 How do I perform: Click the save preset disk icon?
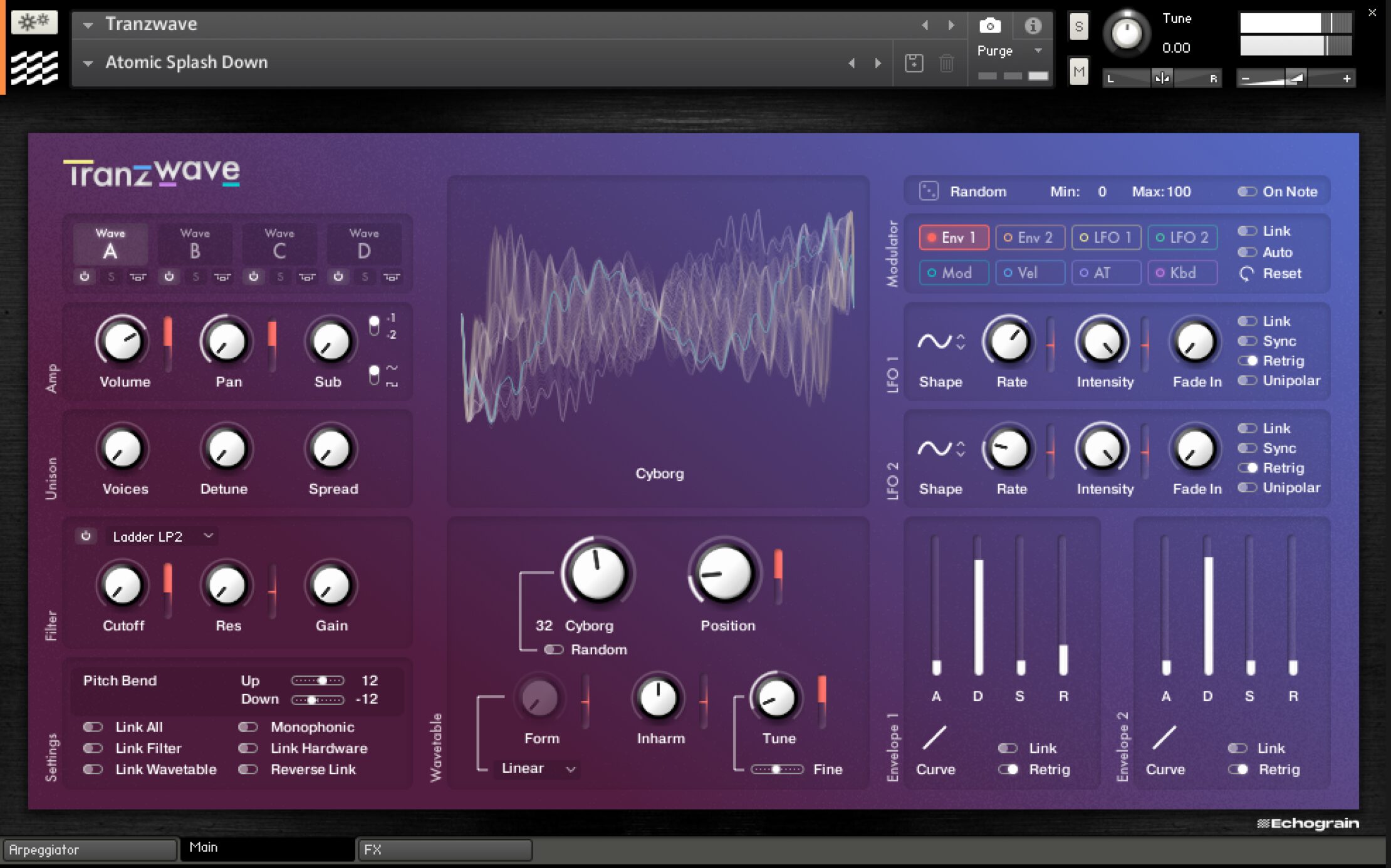click(x=914, y=63)
